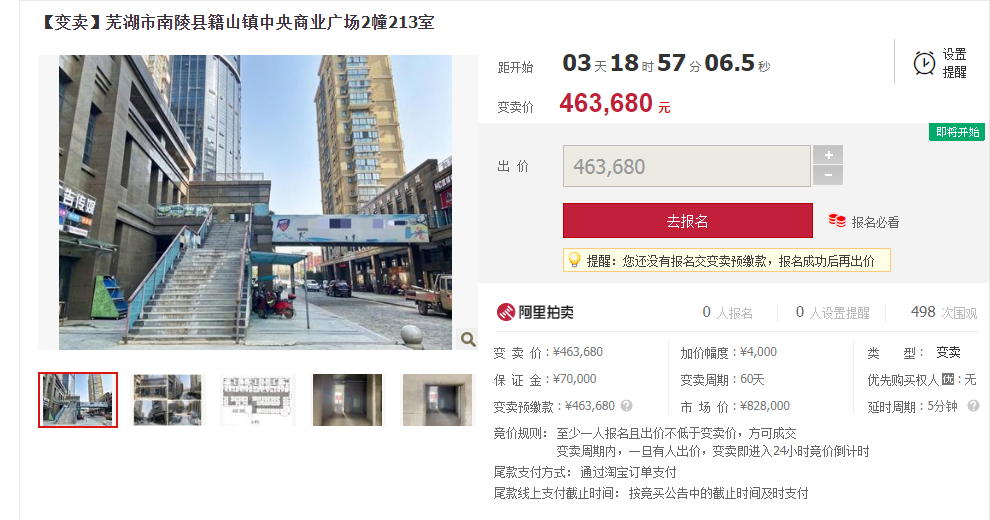Increase bid with the plus button
Screen dimensions: 990x520
[828, 155]
